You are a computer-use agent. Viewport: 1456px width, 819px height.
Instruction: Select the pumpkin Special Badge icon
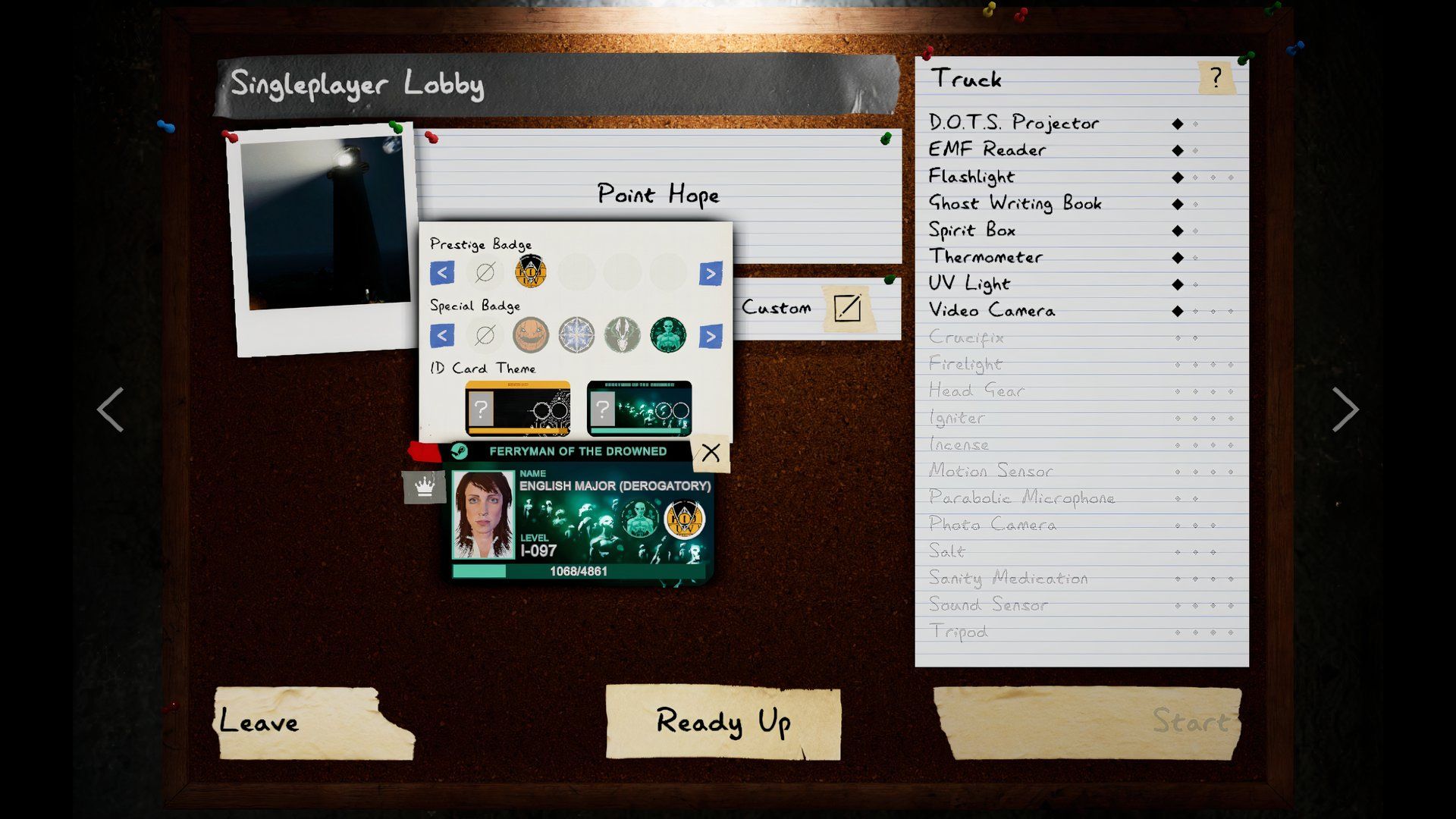pos(530,334)
